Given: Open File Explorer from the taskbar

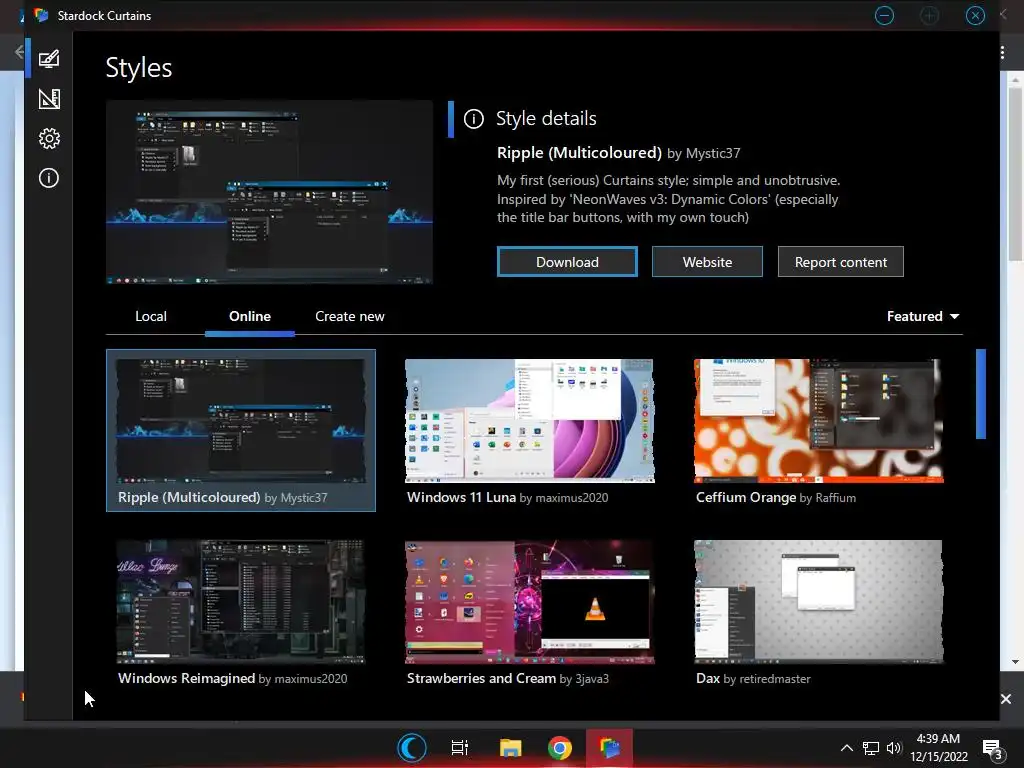Looking at the screenshot, I should pos(510,748).
